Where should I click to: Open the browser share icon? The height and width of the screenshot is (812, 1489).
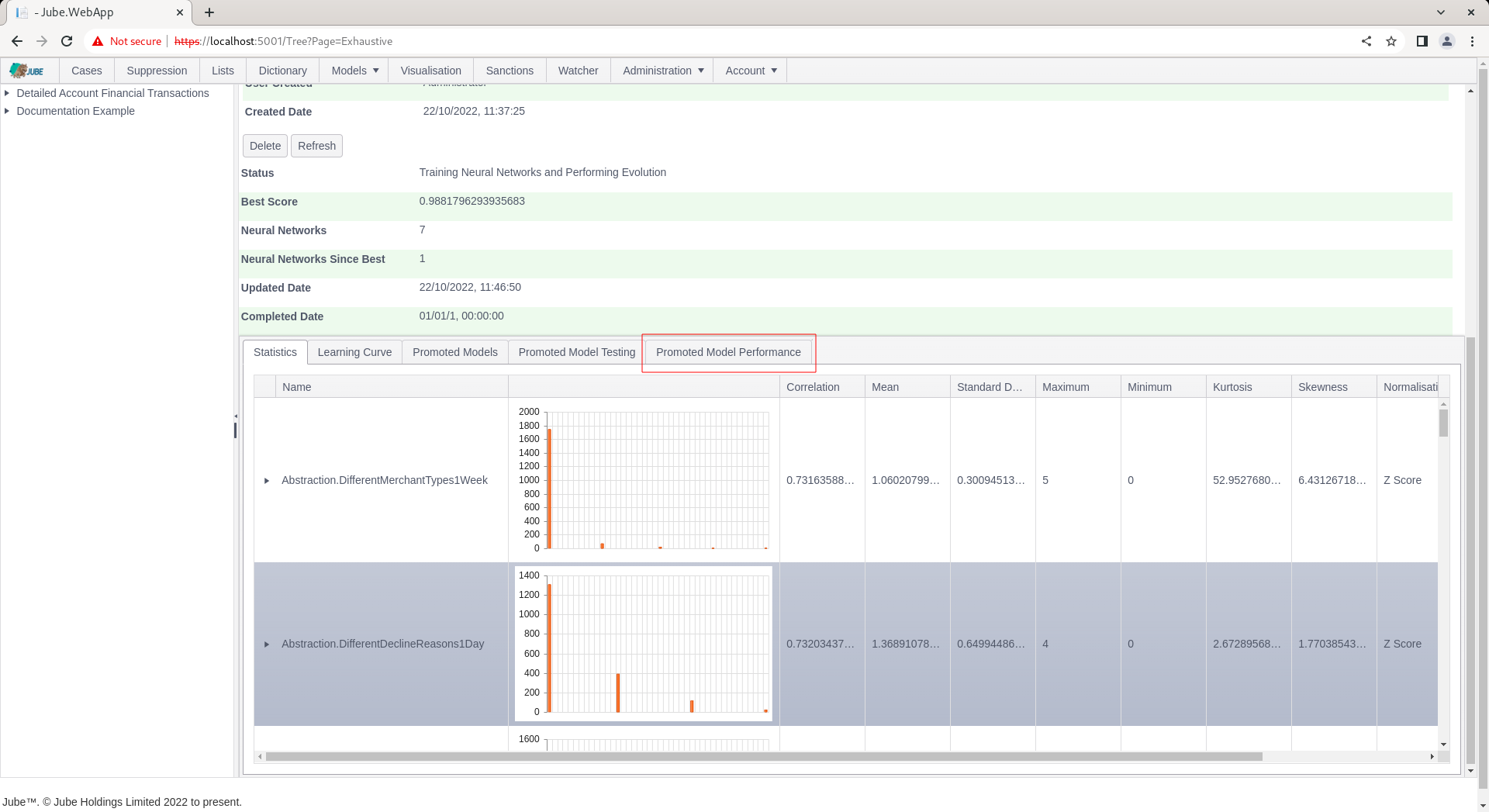[x=1366, y=41]
